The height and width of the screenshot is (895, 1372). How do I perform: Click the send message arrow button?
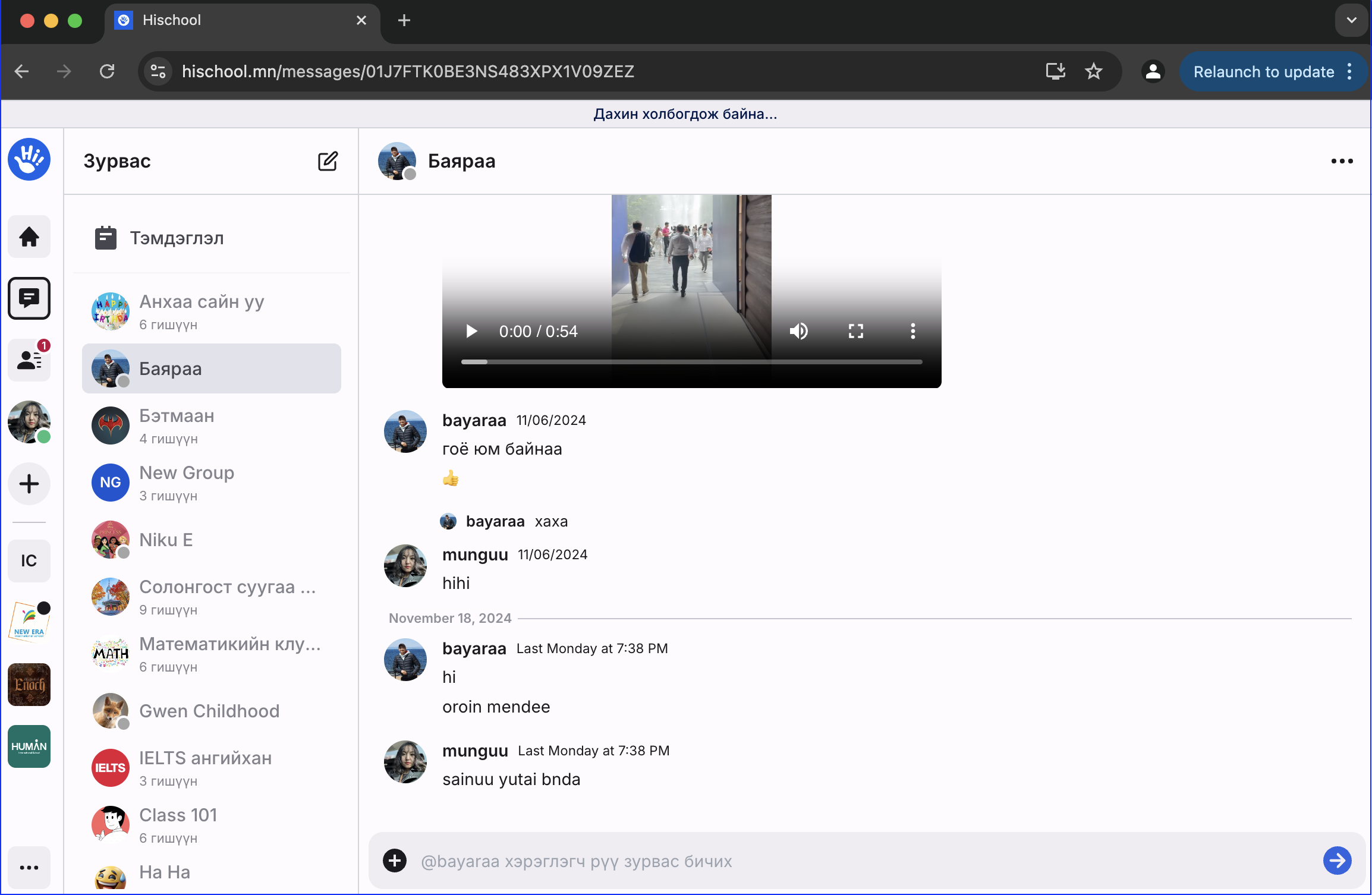[1337, 861]
